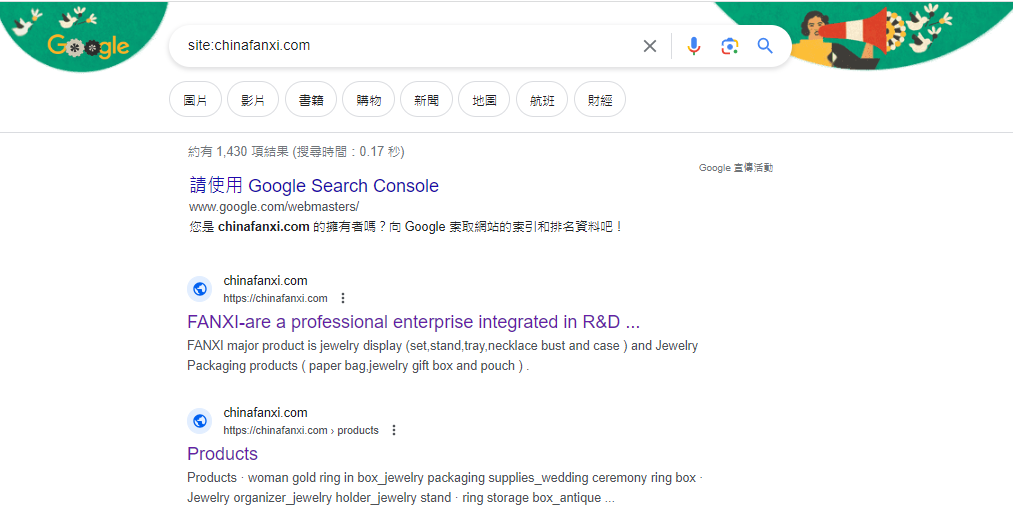Open three-dot menu beside https://chinafanxi.com
Viewport: 1013px width, 522px height.
click(x=343, y=298)
